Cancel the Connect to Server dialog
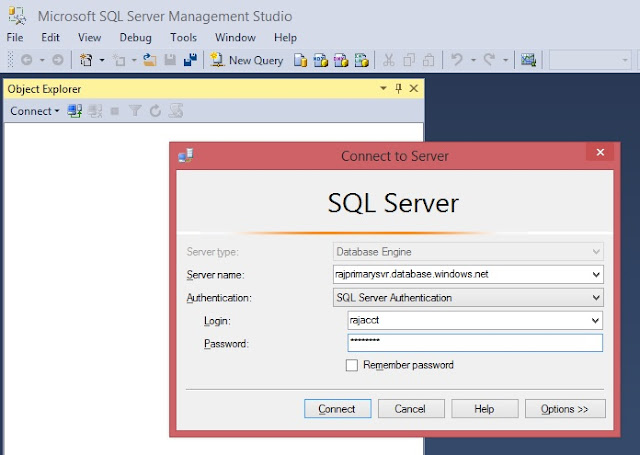Screen dimensions: 640x455 (411, 408)
